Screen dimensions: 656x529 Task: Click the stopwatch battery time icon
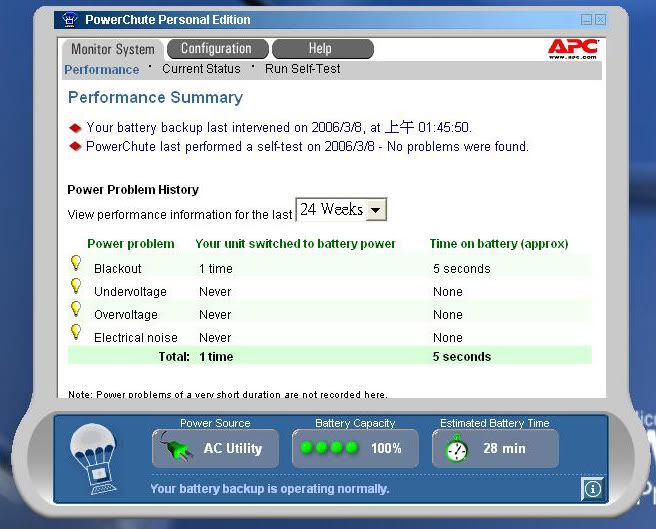456,448
